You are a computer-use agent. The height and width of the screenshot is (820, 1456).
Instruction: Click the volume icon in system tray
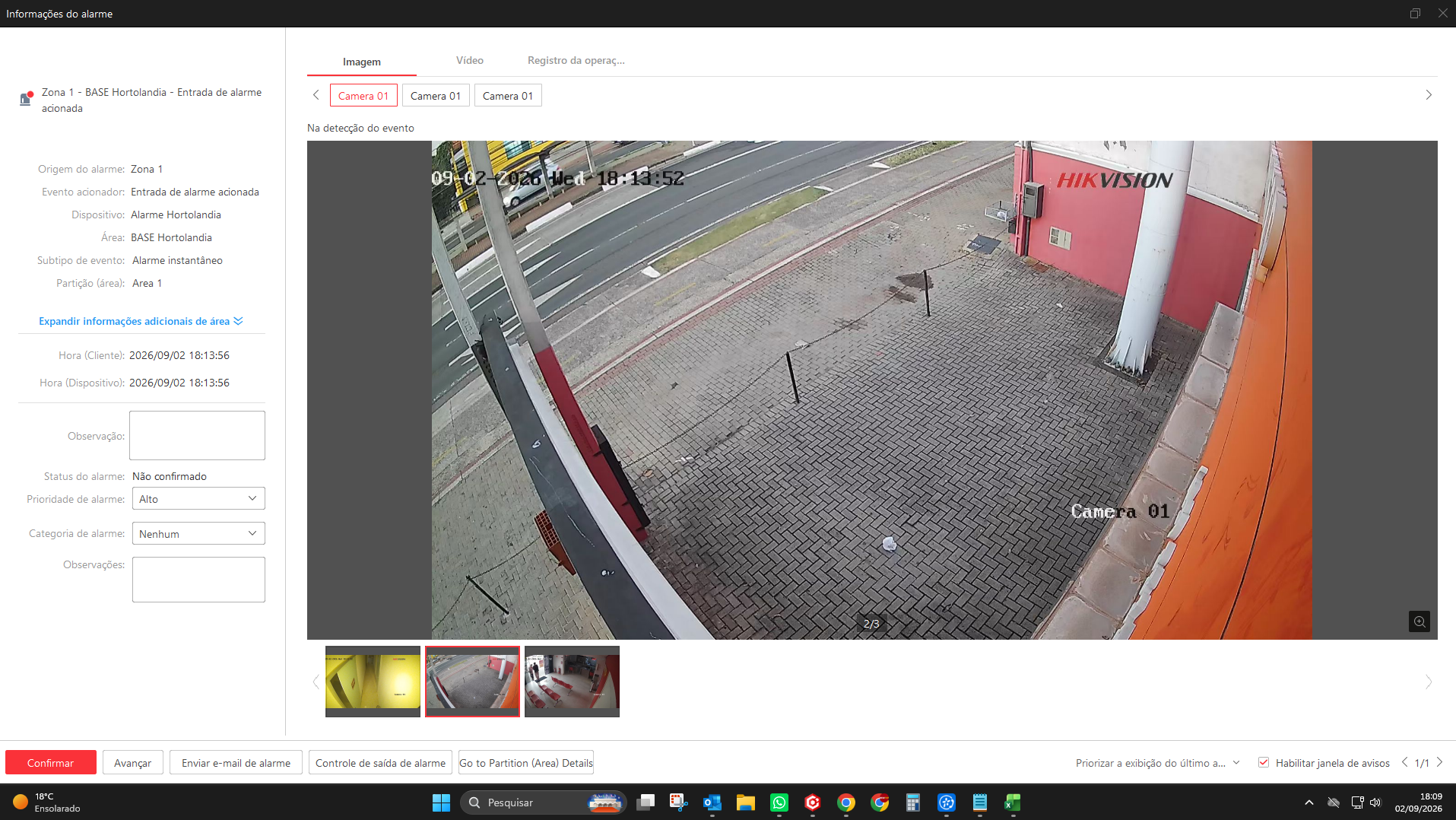(x=1375, y=803)
